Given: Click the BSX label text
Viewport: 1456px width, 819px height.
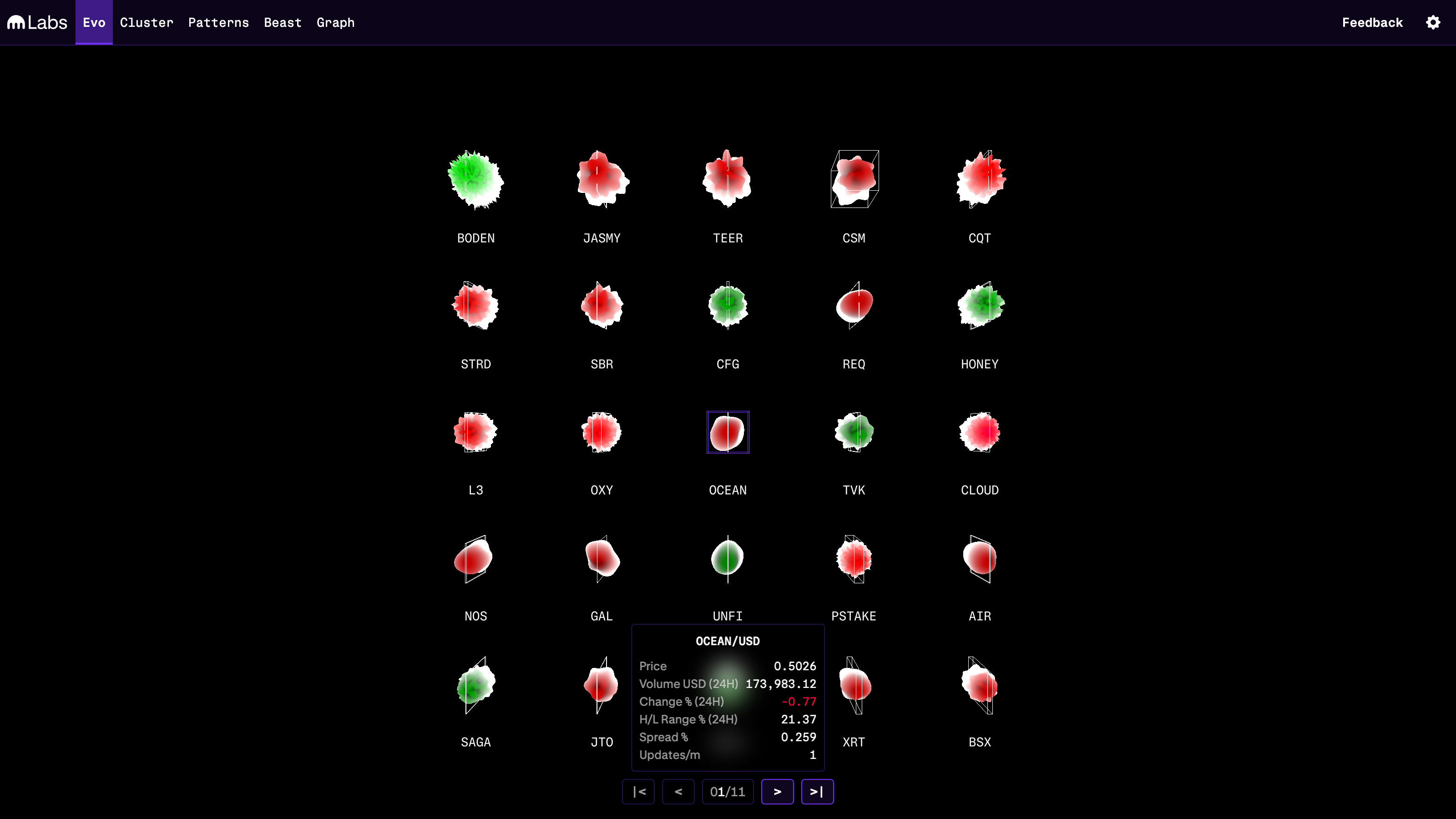Looking at the screenshot, I should [980, 742].
